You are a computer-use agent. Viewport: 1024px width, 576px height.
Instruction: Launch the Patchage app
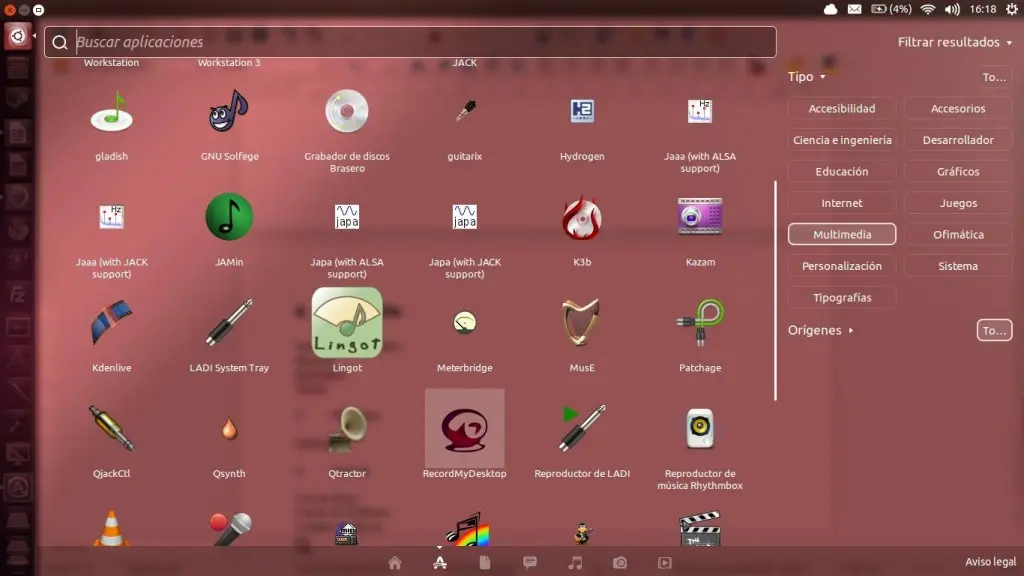(700, 323)
